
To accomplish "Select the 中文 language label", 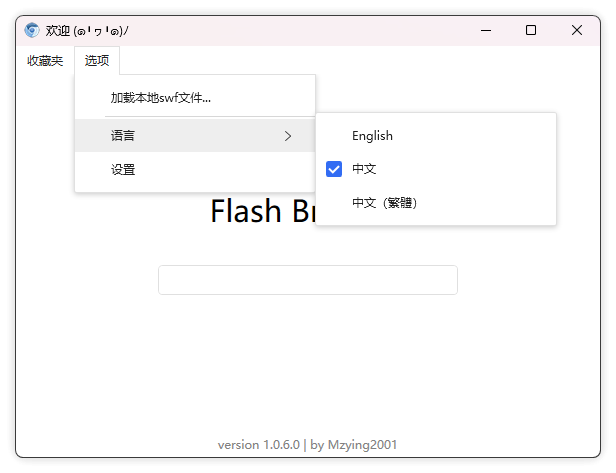I will (x=364, y=169).
